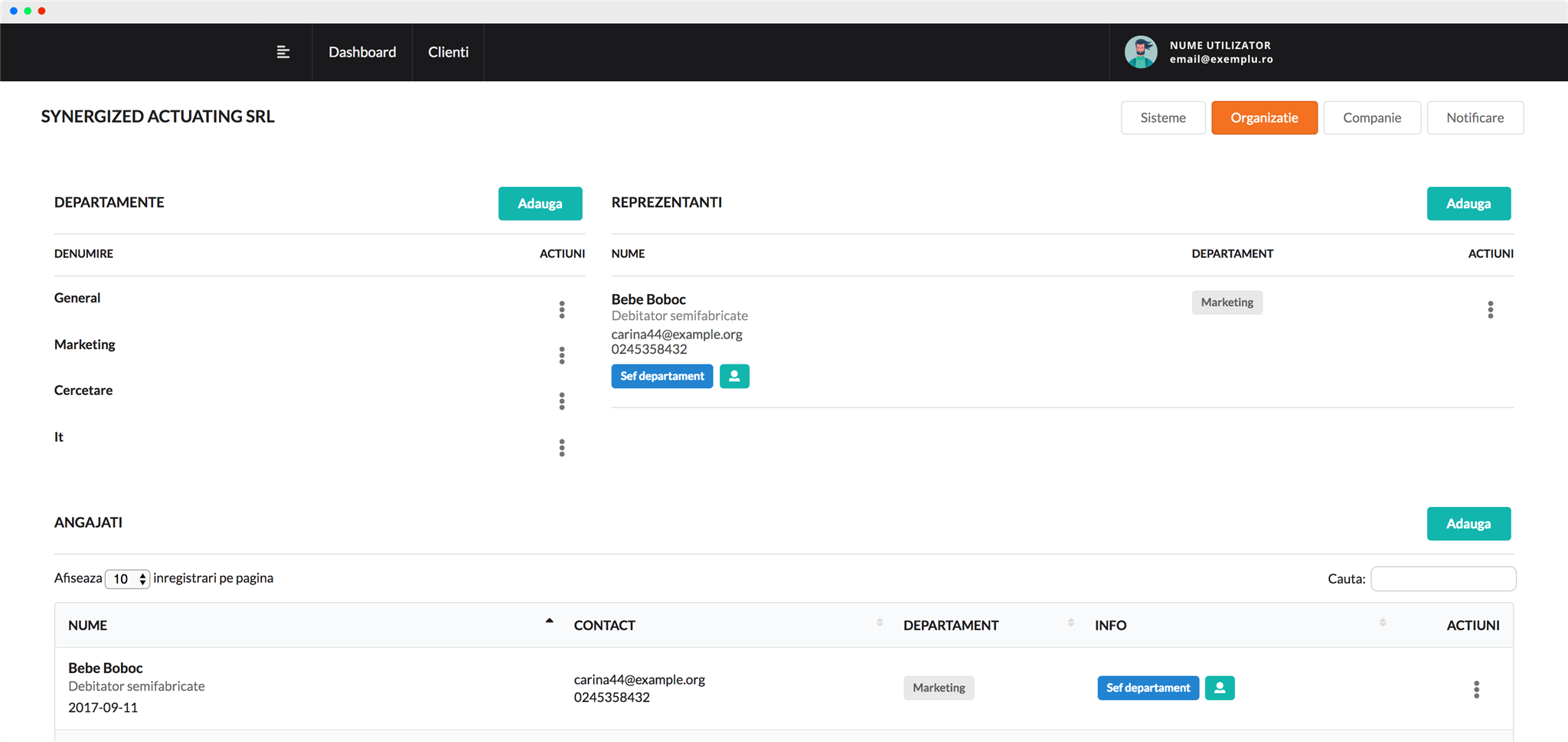Open employee row actions three-dot menu
This screenshot has width=1568, height=742.
click(1476, 689)
